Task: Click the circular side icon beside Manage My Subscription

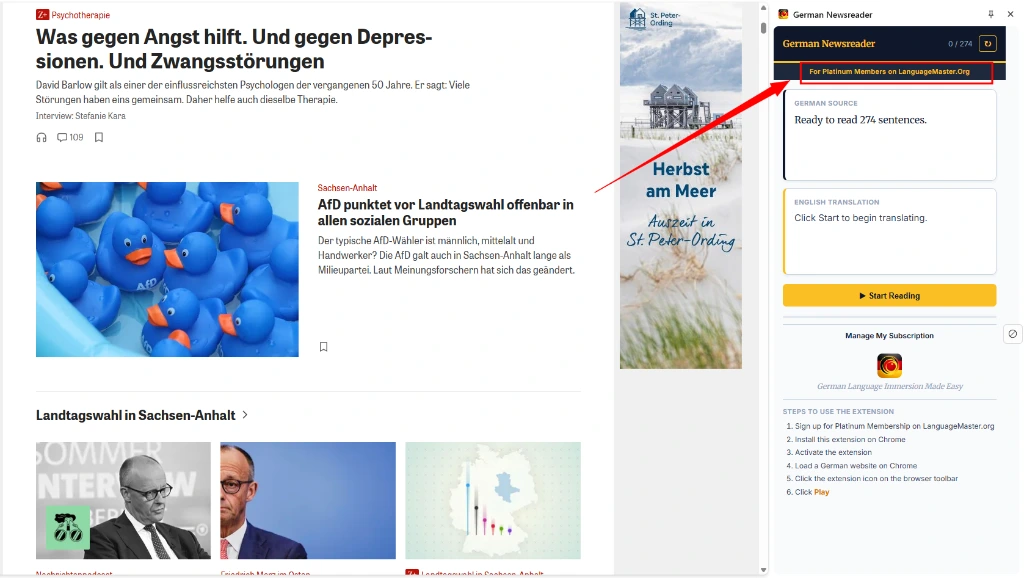Action: tap(1012, 334)
